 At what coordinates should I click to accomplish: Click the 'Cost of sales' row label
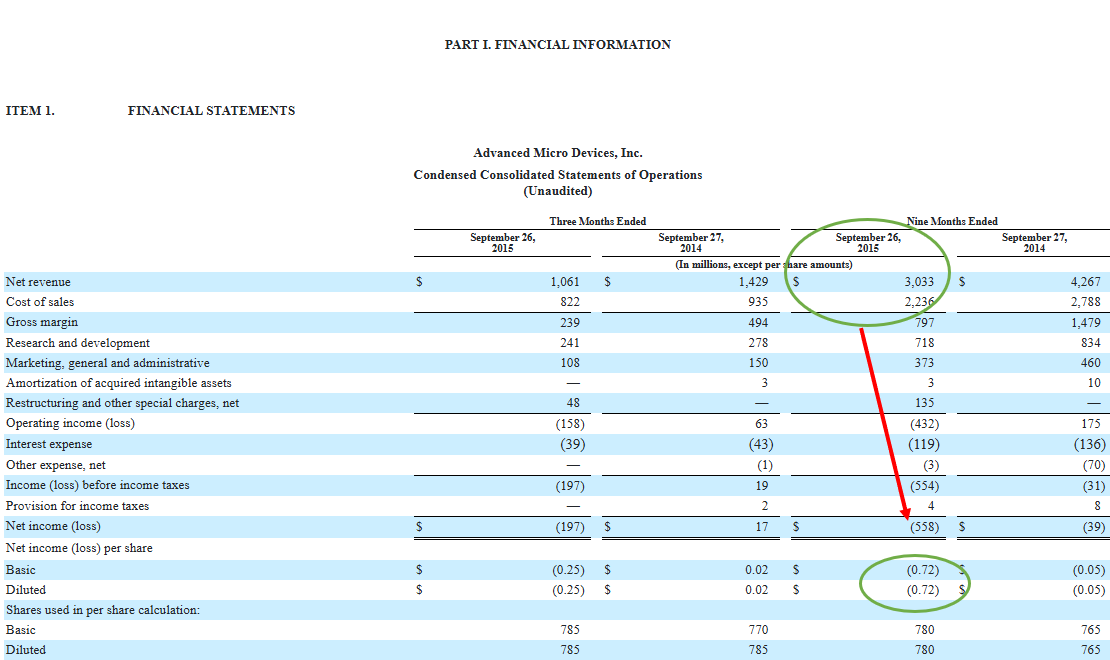tap(40, 302)
